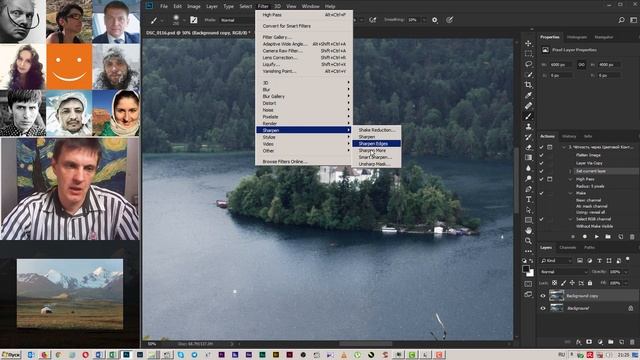Toggle checkmark for the Layer Via Copy step
640x360 pixels.
coord(542,163)
